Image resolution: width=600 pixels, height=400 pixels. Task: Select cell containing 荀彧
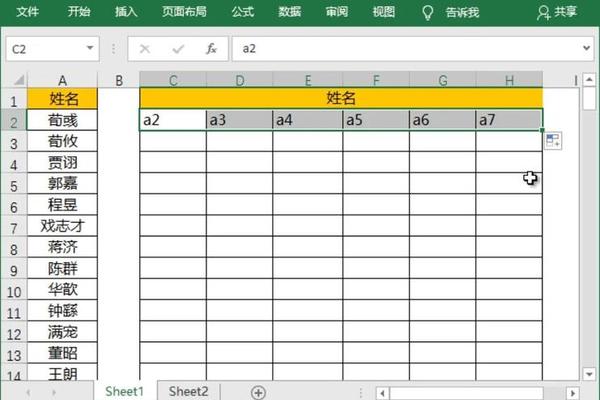(62, 120)
